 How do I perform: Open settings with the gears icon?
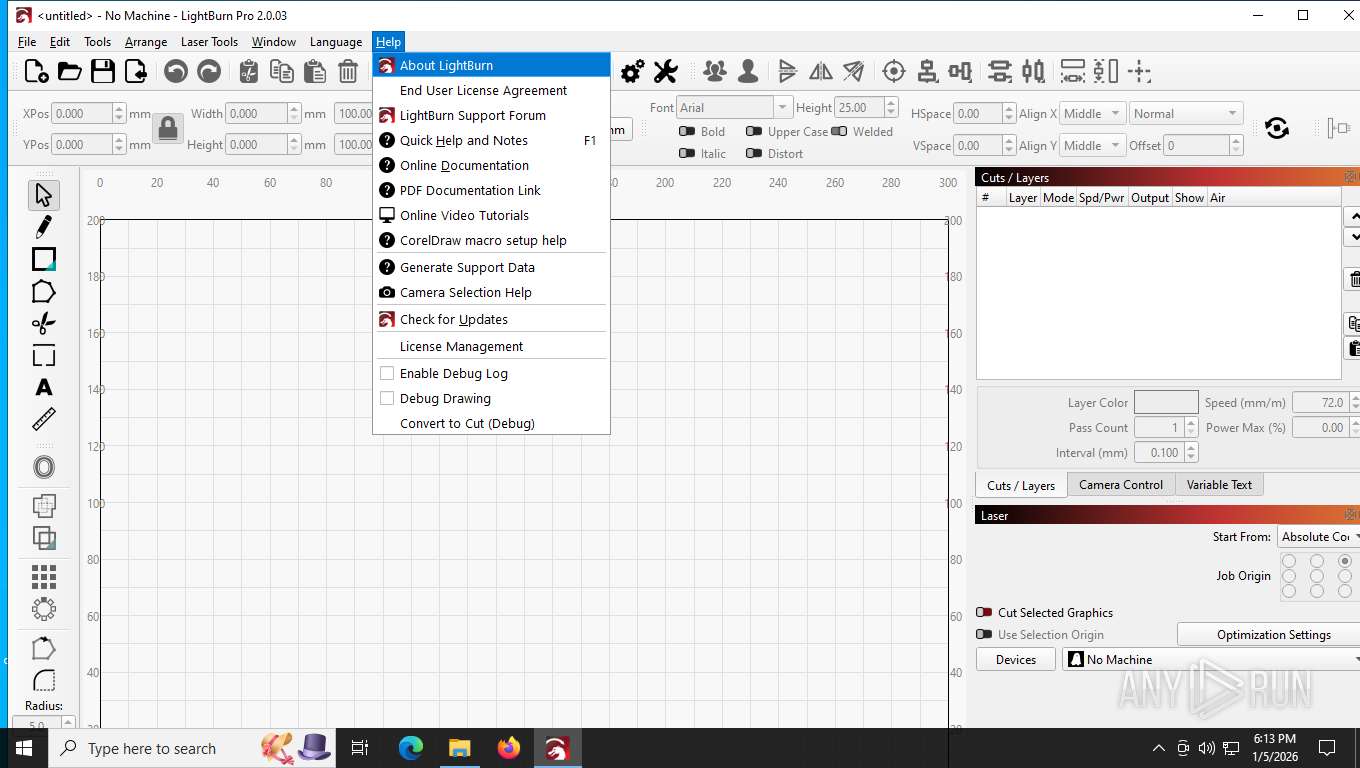pyautogui.click(x=632, y=71)
